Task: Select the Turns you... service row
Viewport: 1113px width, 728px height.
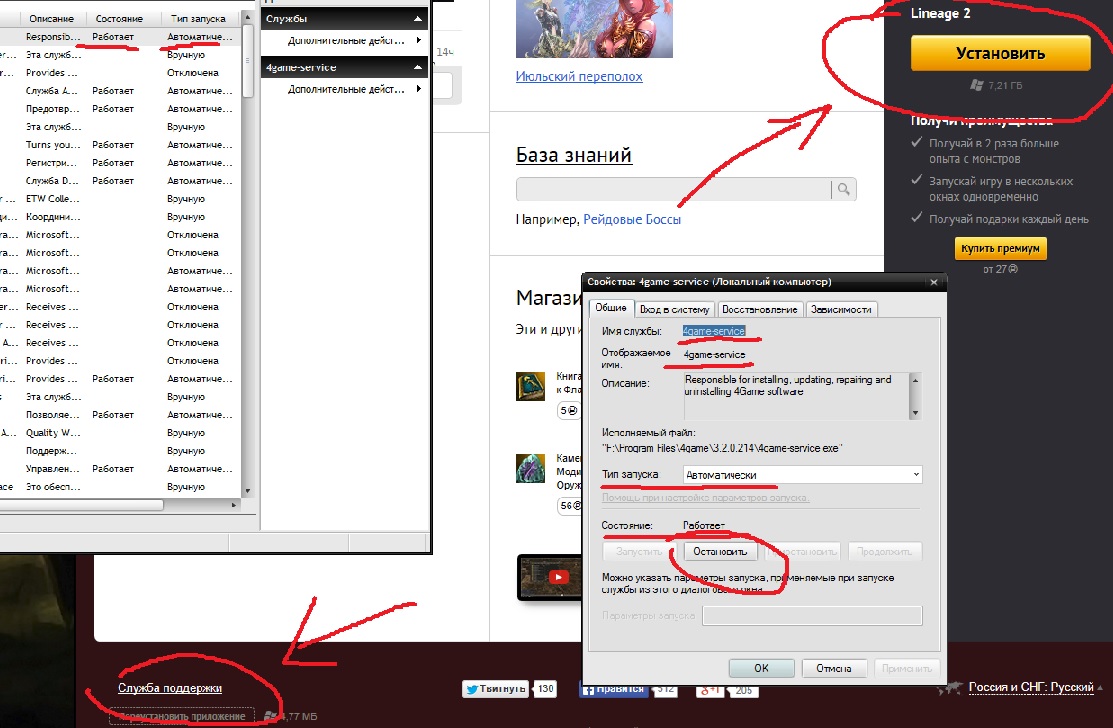Action: point(121,145)
